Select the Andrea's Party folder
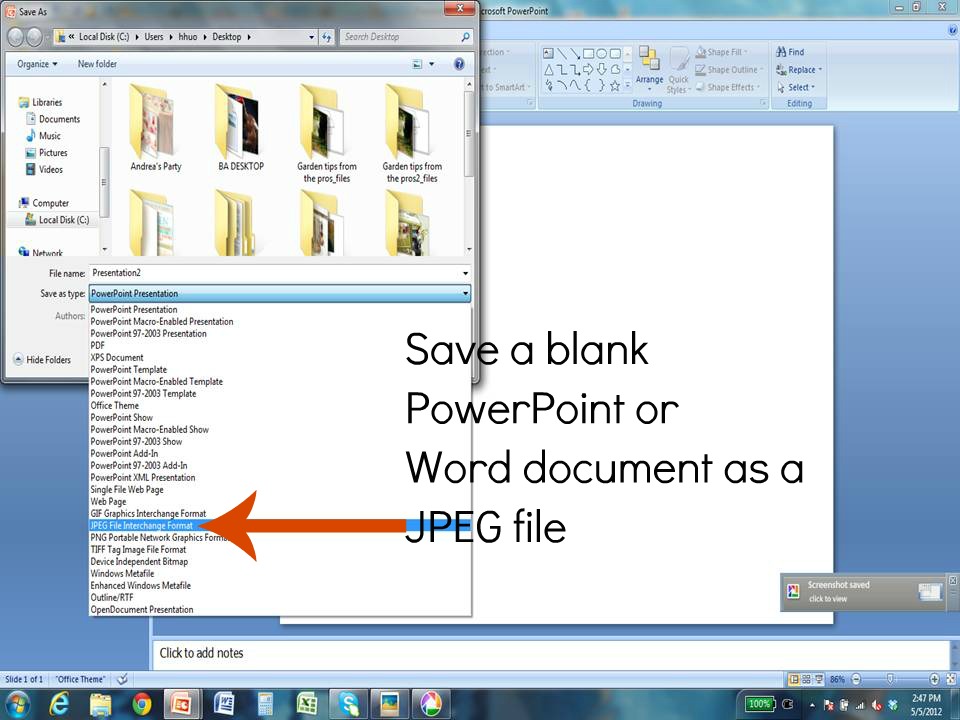 tap(156, 129)
